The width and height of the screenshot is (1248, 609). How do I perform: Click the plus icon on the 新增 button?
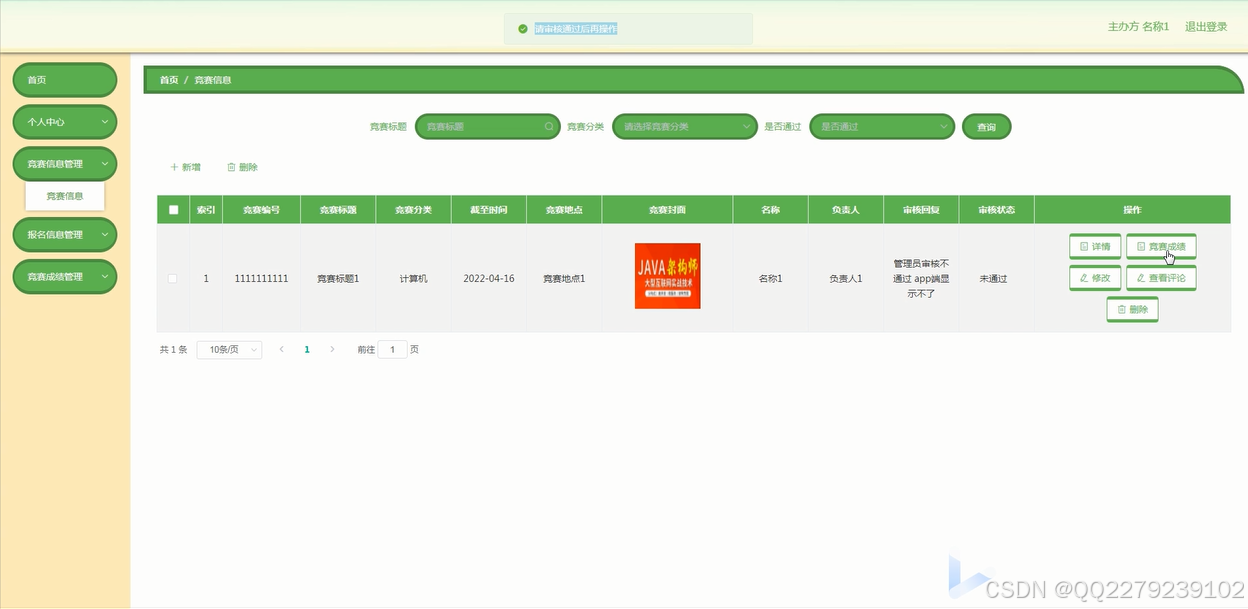pyautogui.click(x=176, y=167)
